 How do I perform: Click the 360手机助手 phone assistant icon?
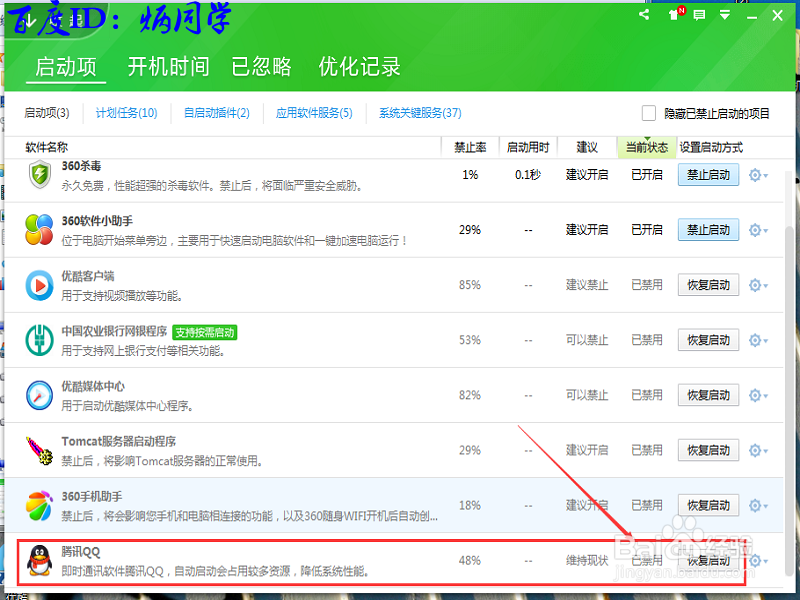(x=38, y=504)
